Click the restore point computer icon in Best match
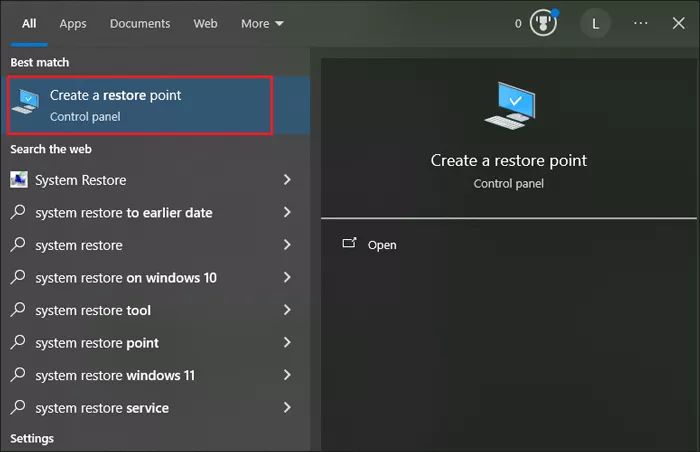The height and width of the screenshot is (452, 700). pos(26,101)
